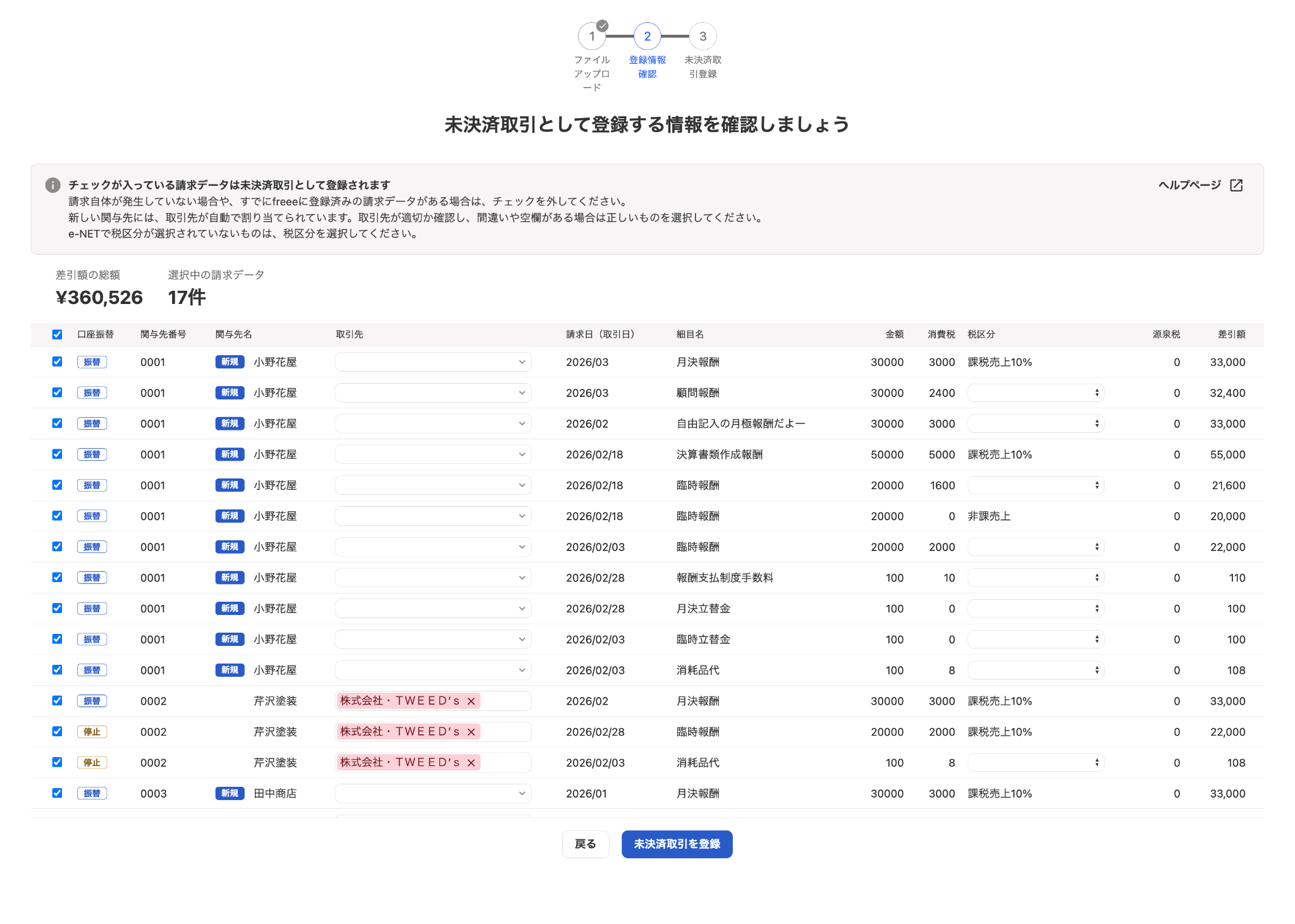Uncheck the 田中商店 row checkbox
The image size is (1295, 924).
pyautogui.click(x=57, y=793)
